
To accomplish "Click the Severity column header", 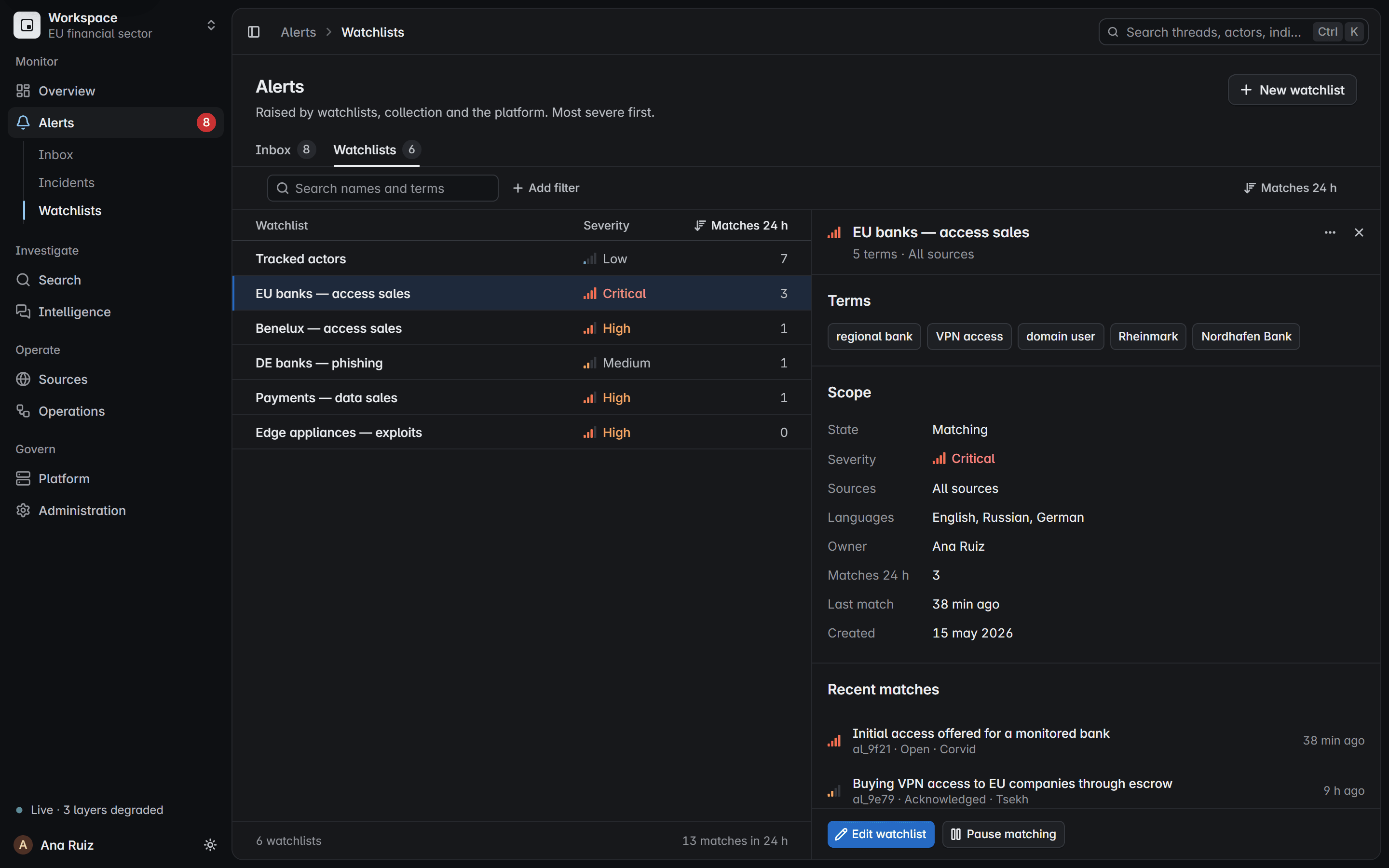I will (606, 226).
